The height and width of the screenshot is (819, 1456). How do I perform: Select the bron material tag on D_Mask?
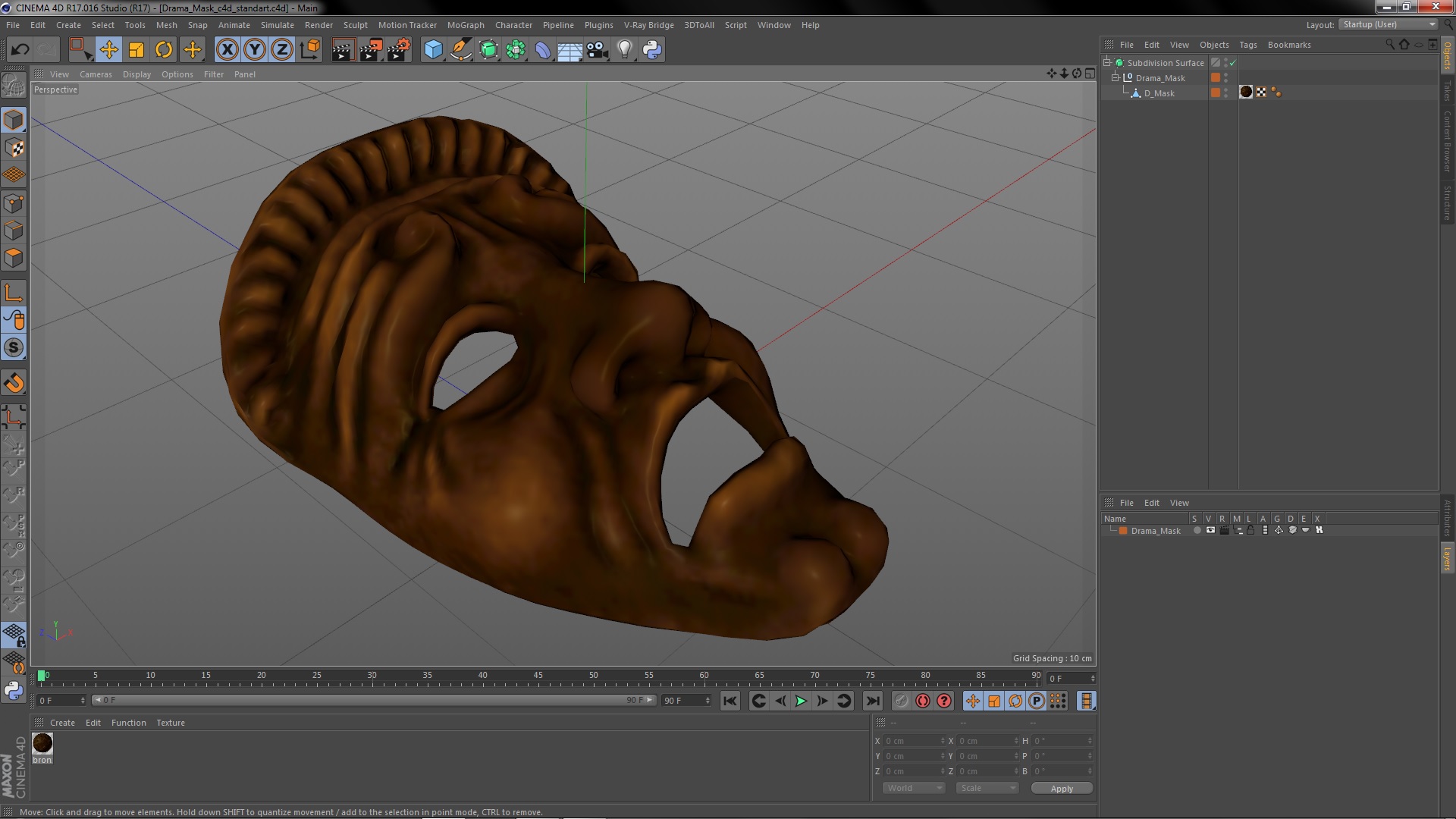1246,93
